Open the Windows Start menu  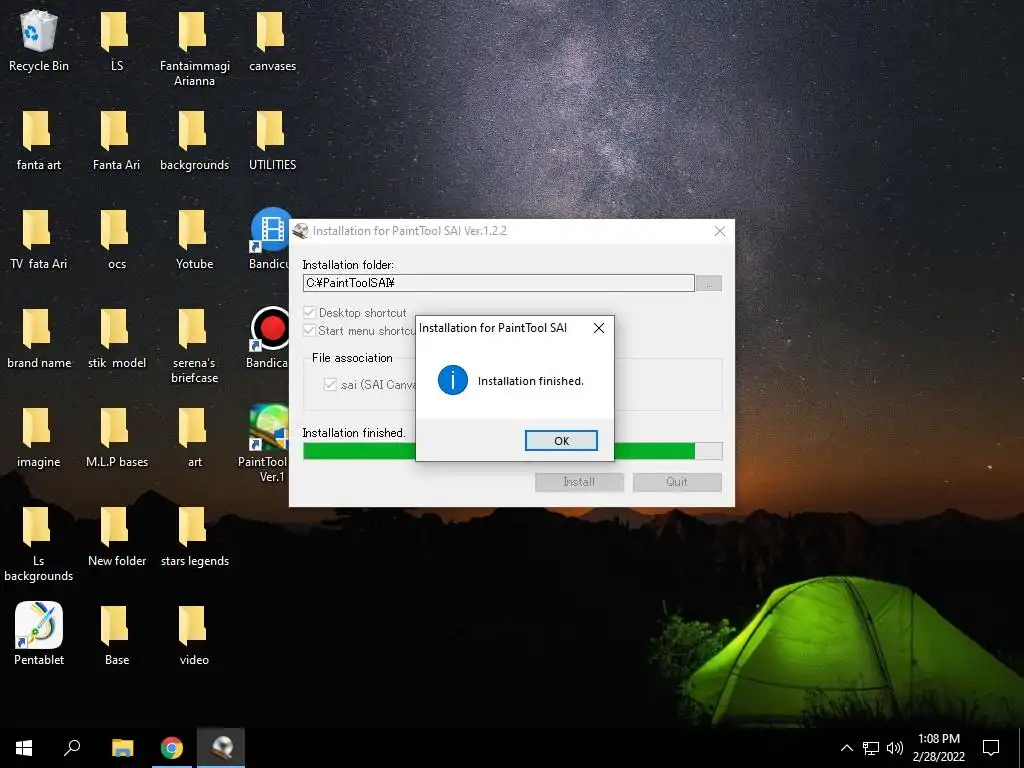(24, 748)
